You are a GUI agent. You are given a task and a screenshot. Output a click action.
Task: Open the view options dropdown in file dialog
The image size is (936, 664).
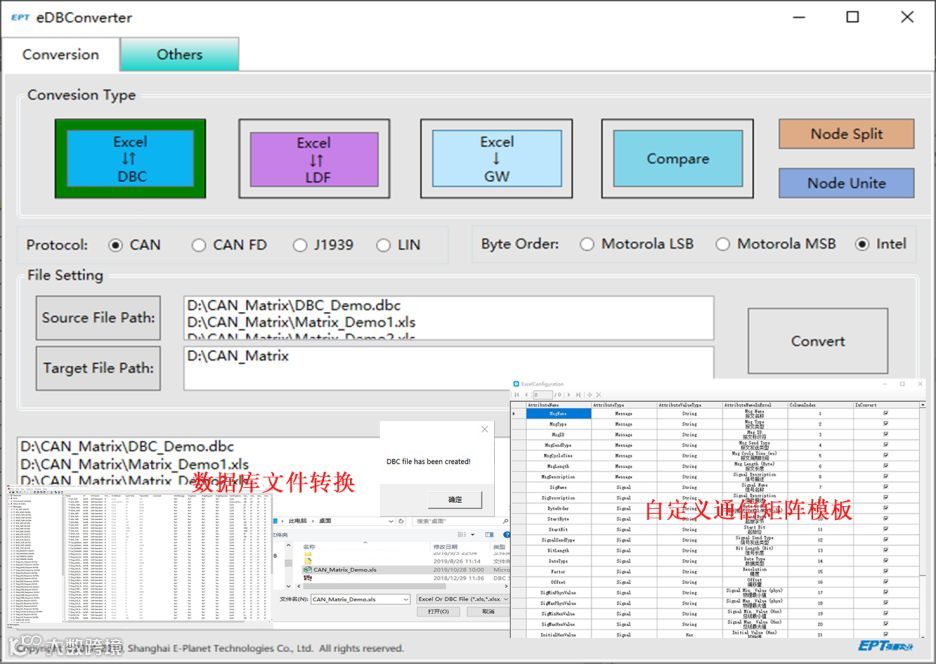[x=473, y=534]
